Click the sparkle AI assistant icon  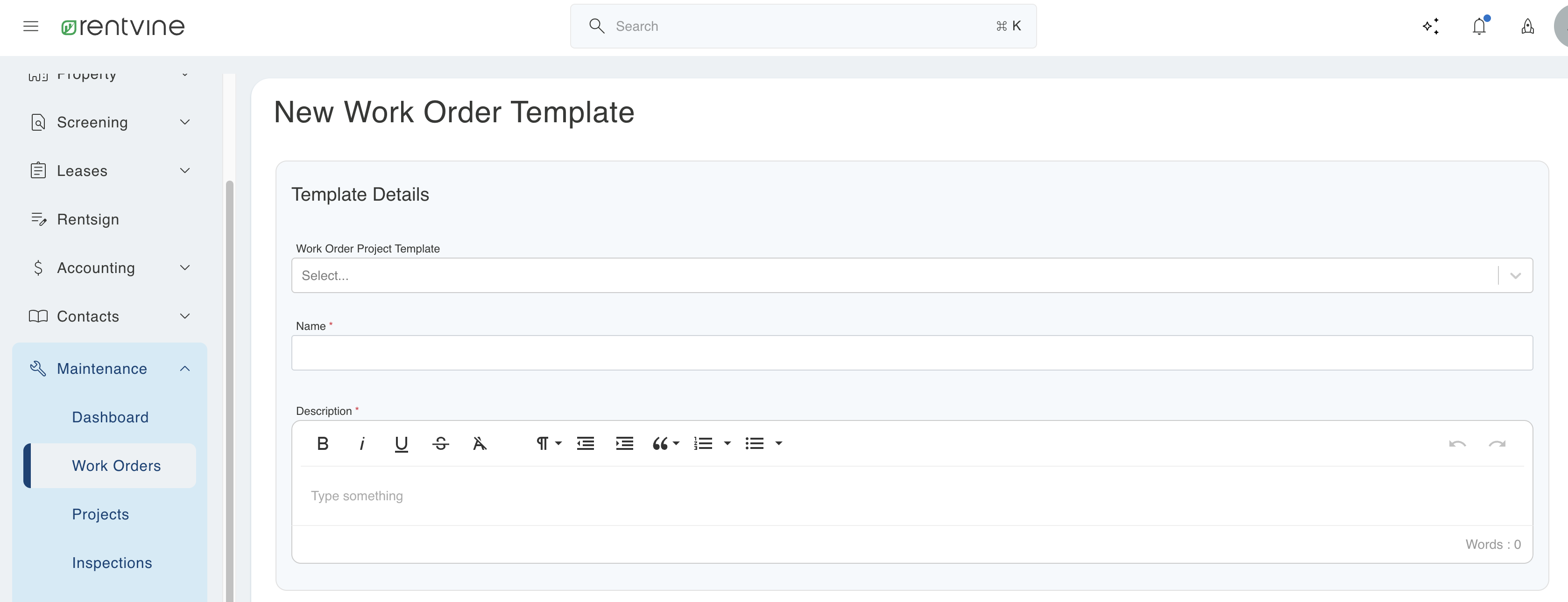tap(1430, 26)
